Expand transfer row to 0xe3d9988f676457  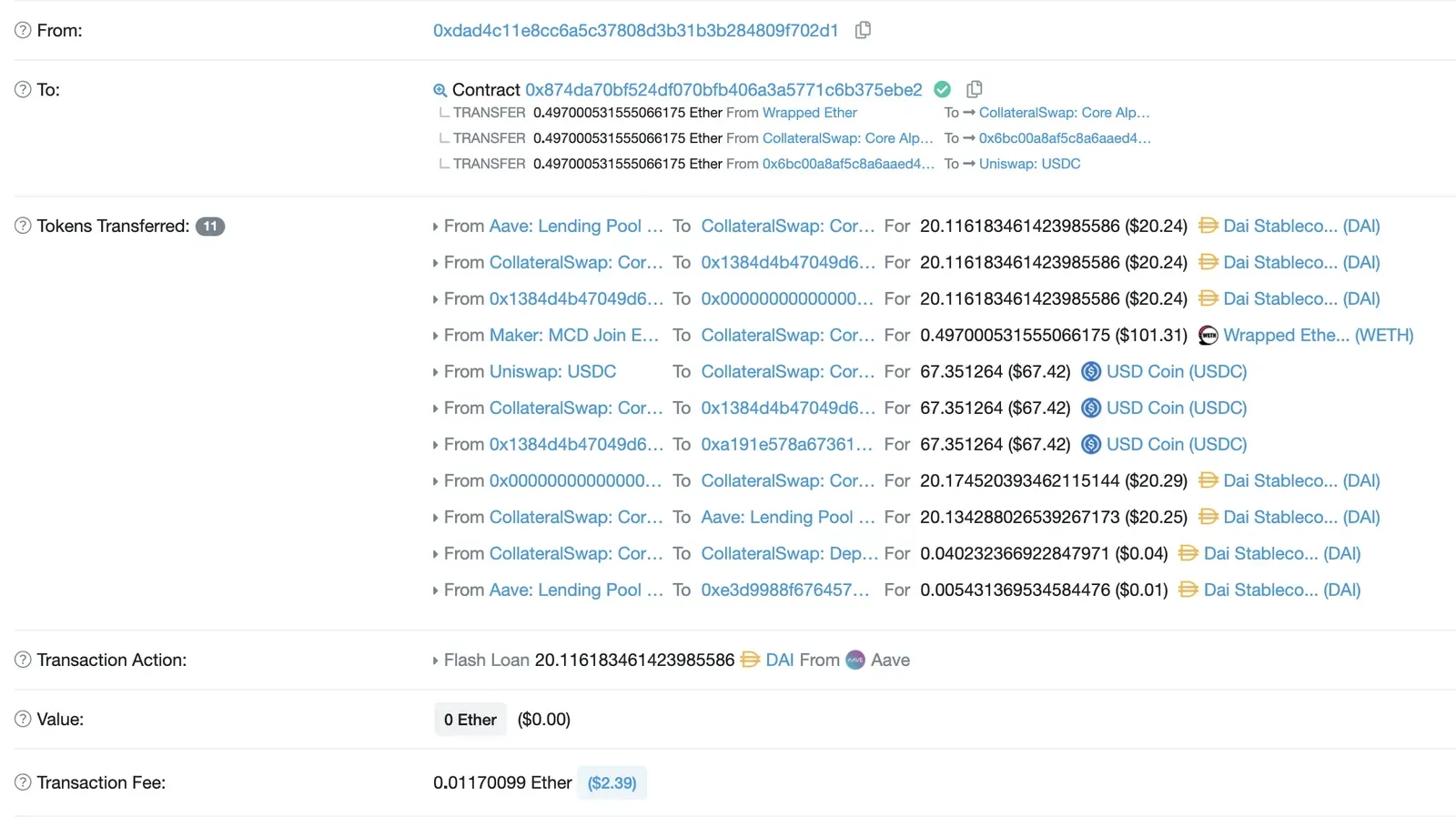coord(435,590)
